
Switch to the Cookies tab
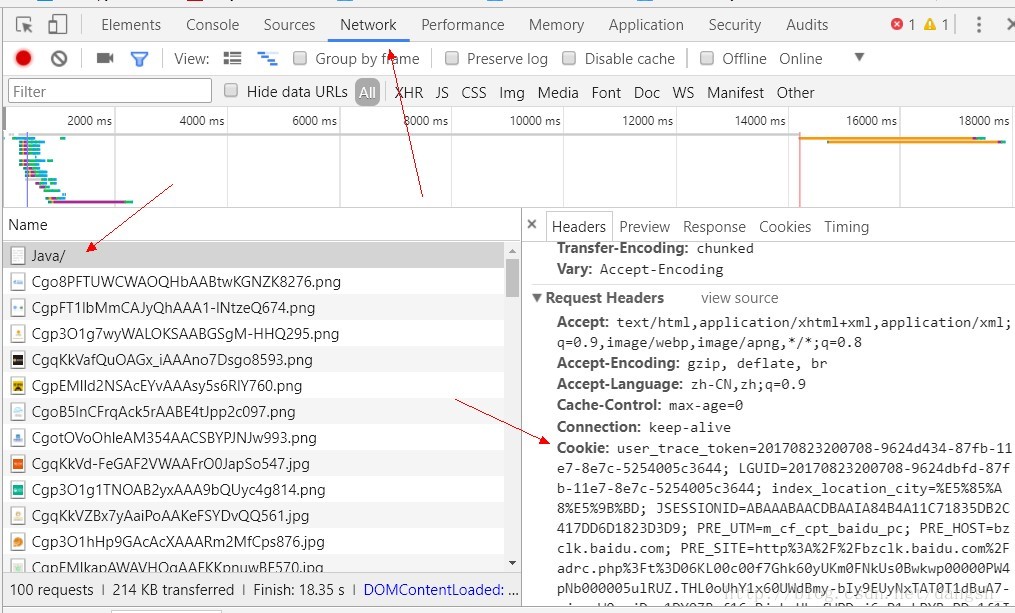pyautogui.click(x=785, y=227)
